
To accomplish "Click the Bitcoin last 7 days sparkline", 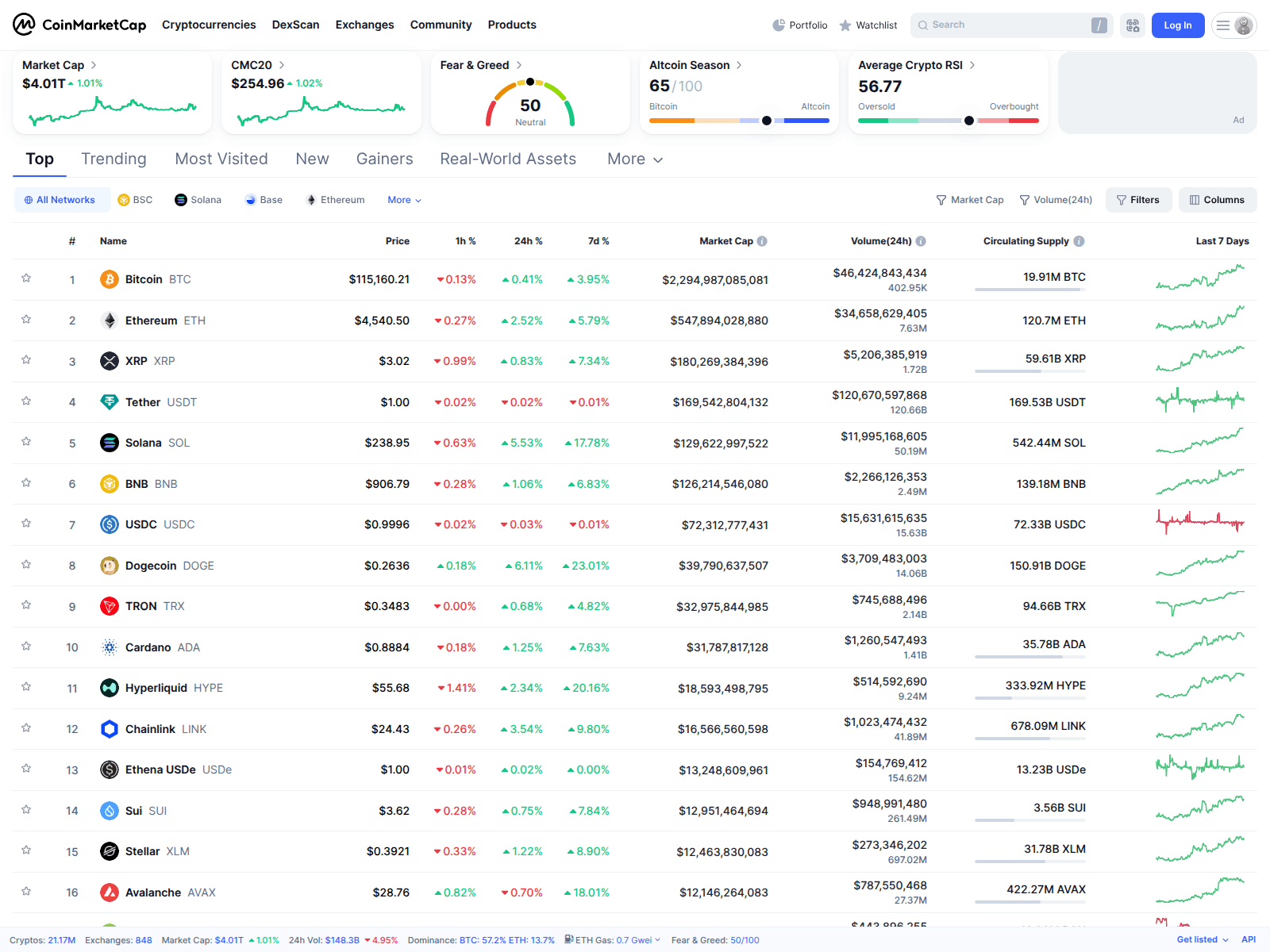I will click(1200, 278).
